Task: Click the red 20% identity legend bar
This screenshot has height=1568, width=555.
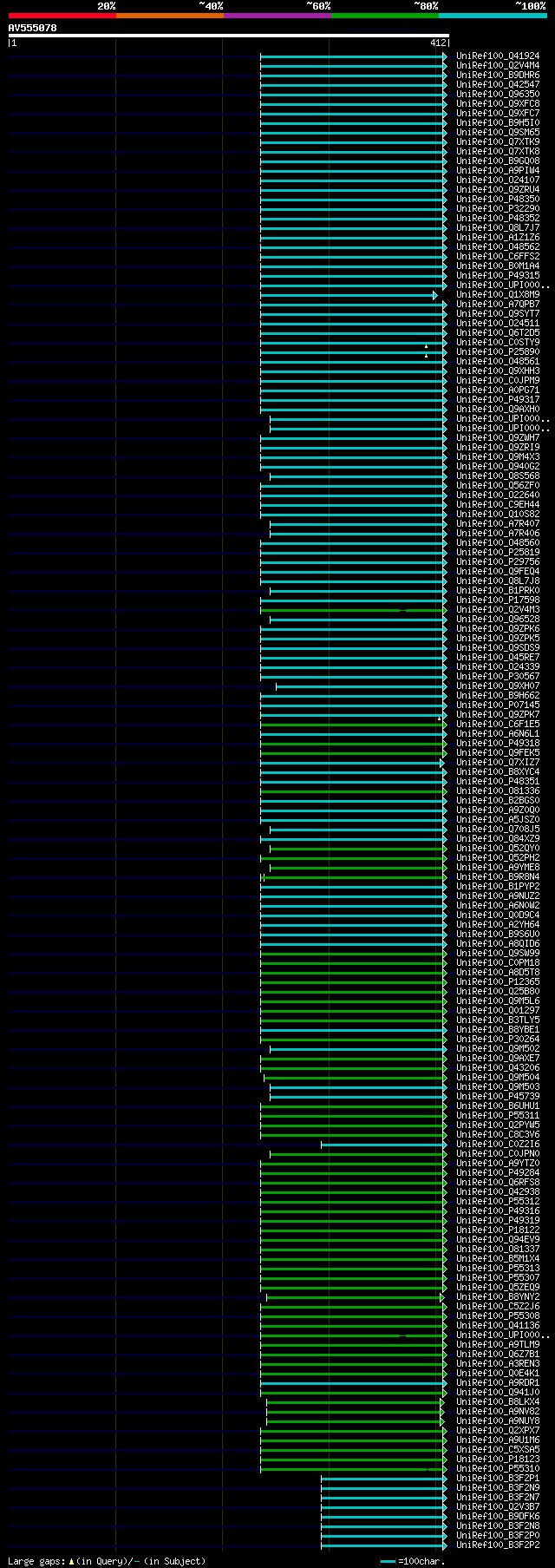Action: point(62,16)
